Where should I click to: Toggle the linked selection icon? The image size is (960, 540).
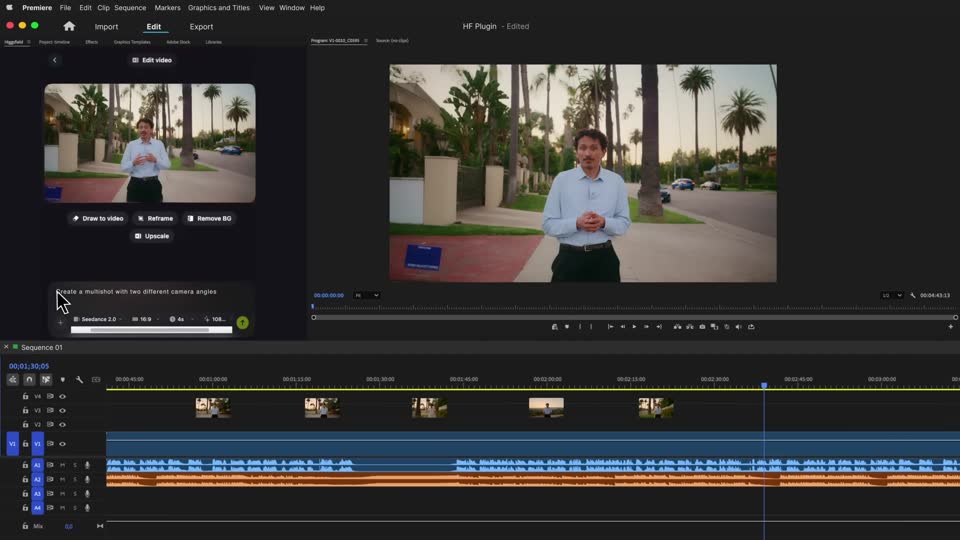(x=46, y=380)
